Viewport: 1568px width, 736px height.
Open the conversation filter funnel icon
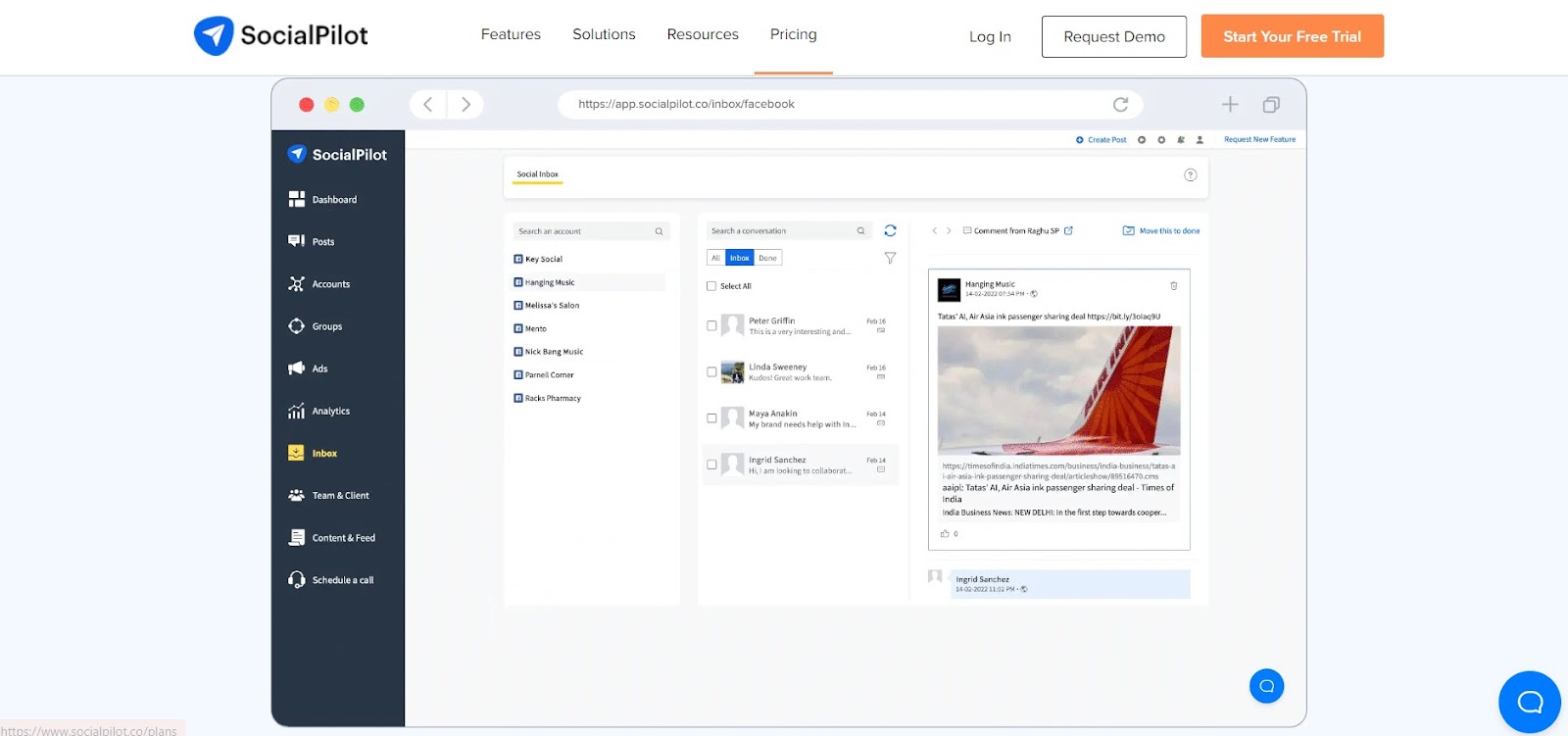pos(890,259)
